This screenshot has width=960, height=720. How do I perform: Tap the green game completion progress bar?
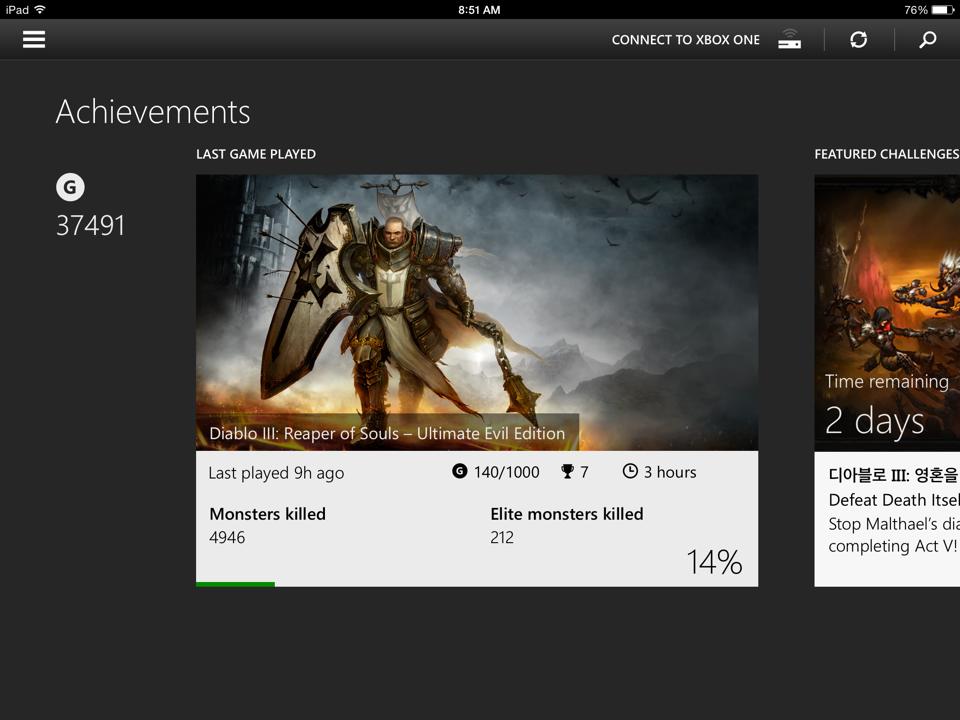(x=235, y=584)
